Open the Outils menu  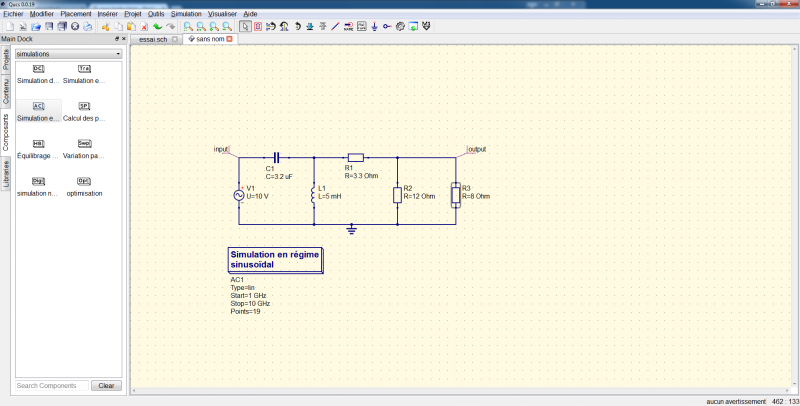156,15
